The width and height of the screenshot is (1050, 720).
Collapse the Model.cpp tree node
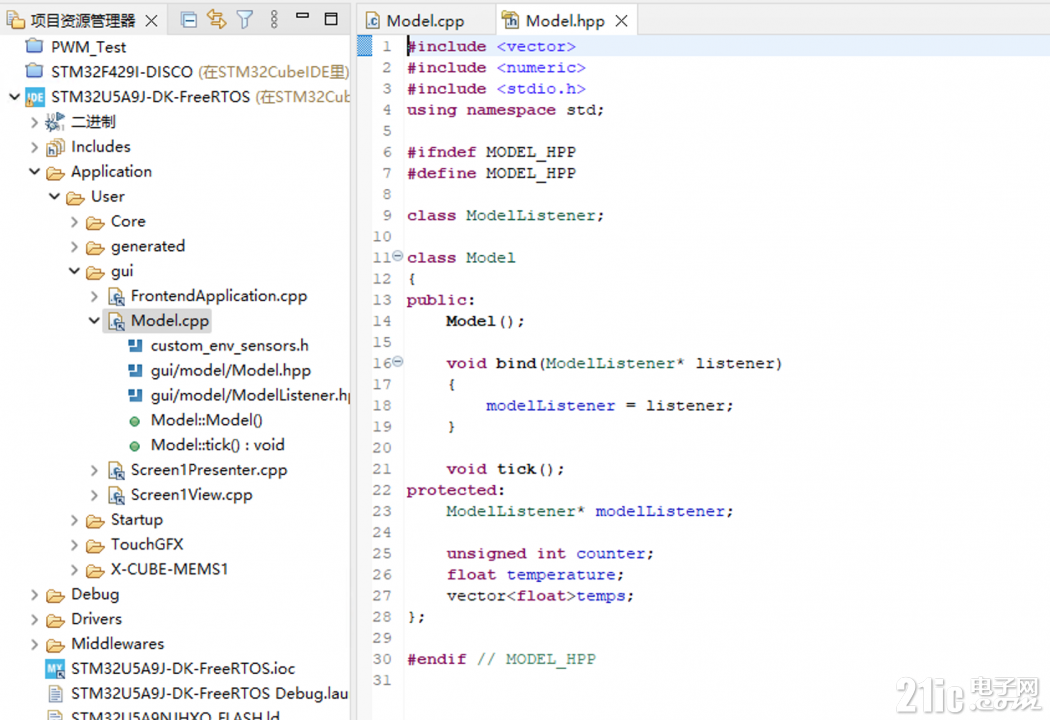tap(94, 320)
